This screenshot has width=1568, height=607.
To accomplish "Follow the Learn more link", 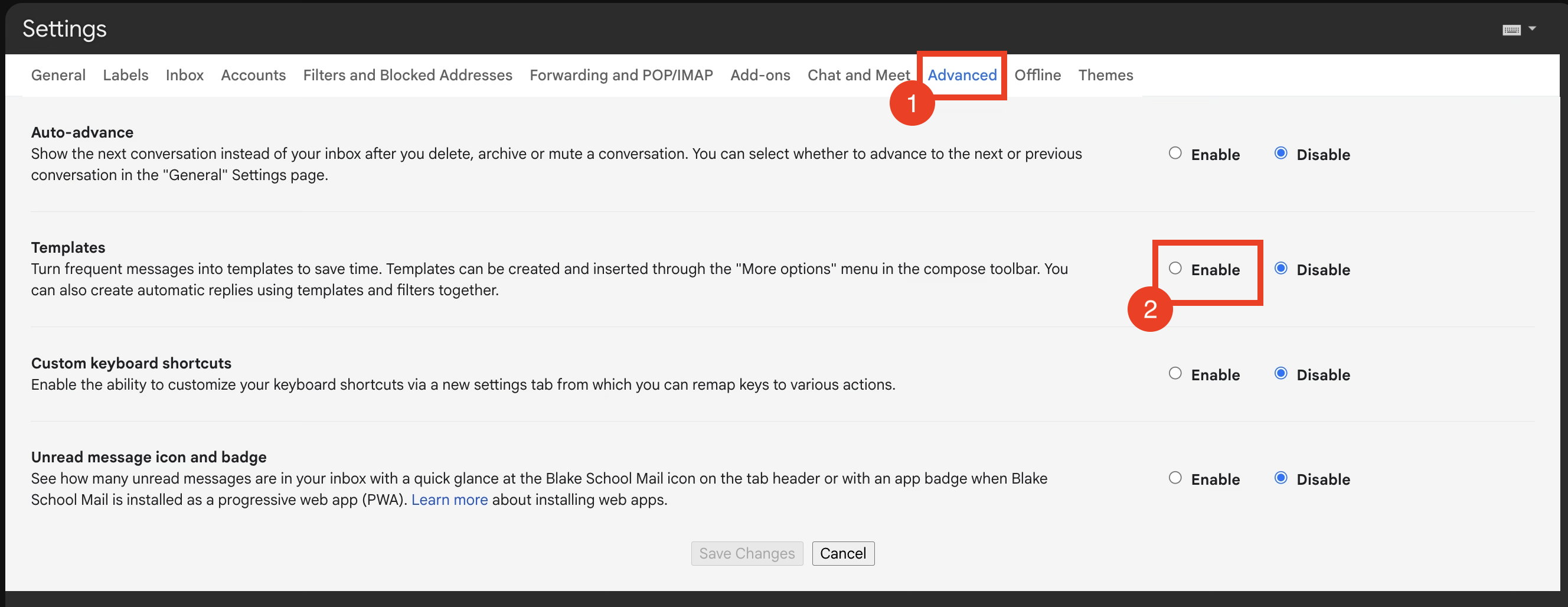I will click(449, 500).
